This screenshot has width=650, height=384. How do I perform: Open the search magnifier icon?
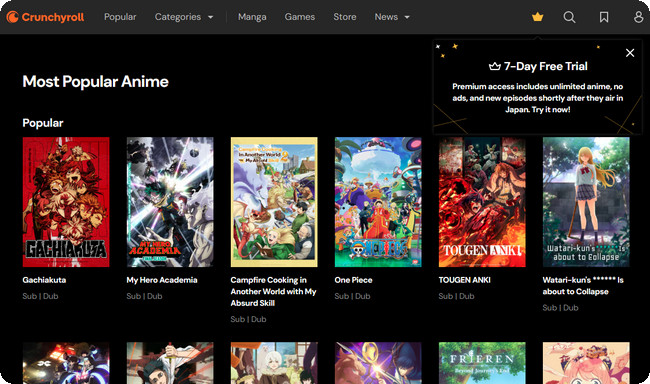tap(569, 17)
